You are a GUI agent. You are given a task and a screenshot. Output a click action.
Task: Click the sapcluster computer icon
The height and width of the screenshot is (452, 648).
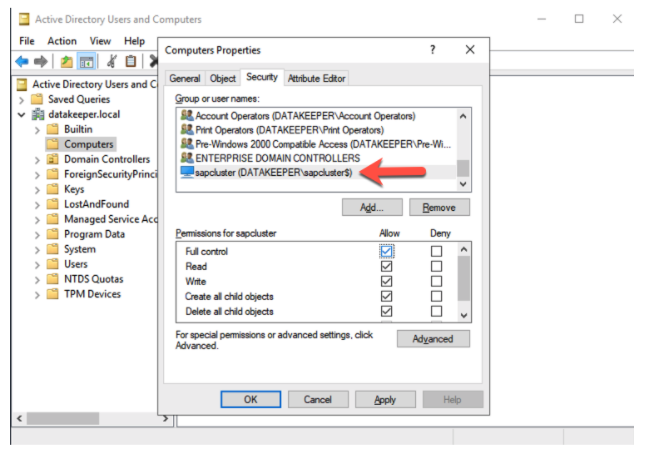(x=187, y=172)
